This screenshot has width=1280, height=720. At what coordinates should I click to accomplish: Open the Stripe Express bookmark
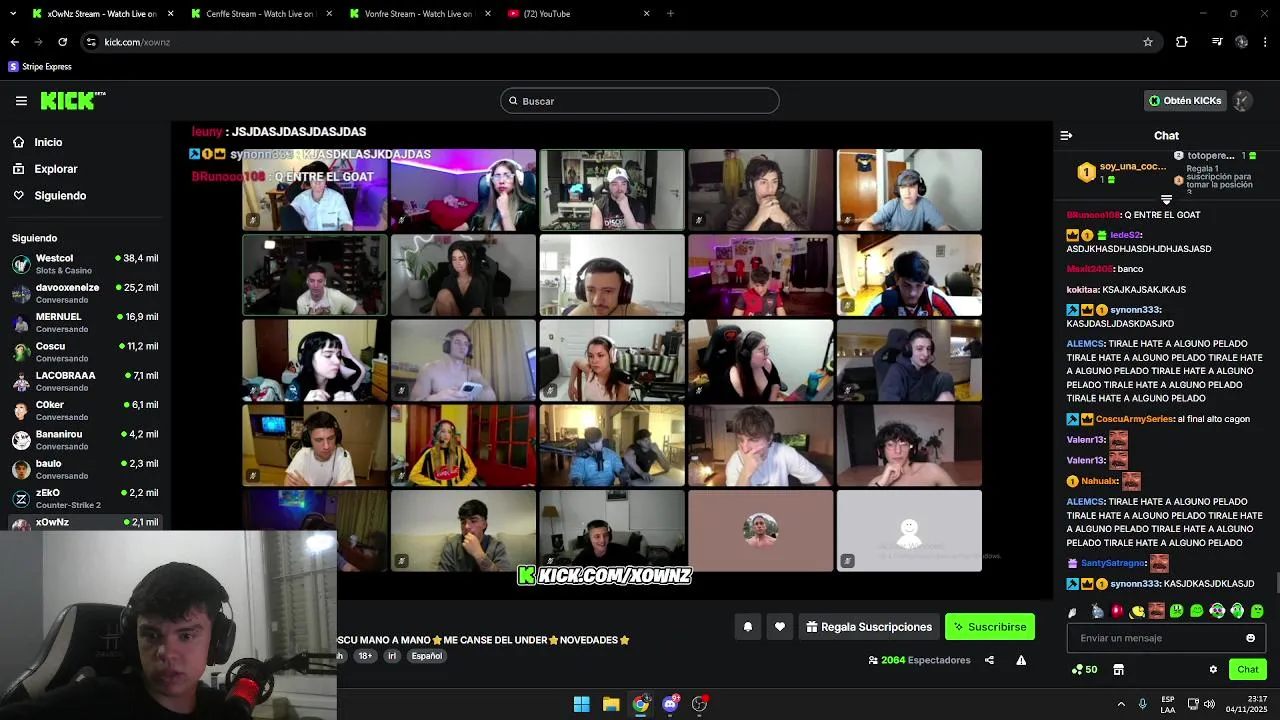(x=40, y=67)
